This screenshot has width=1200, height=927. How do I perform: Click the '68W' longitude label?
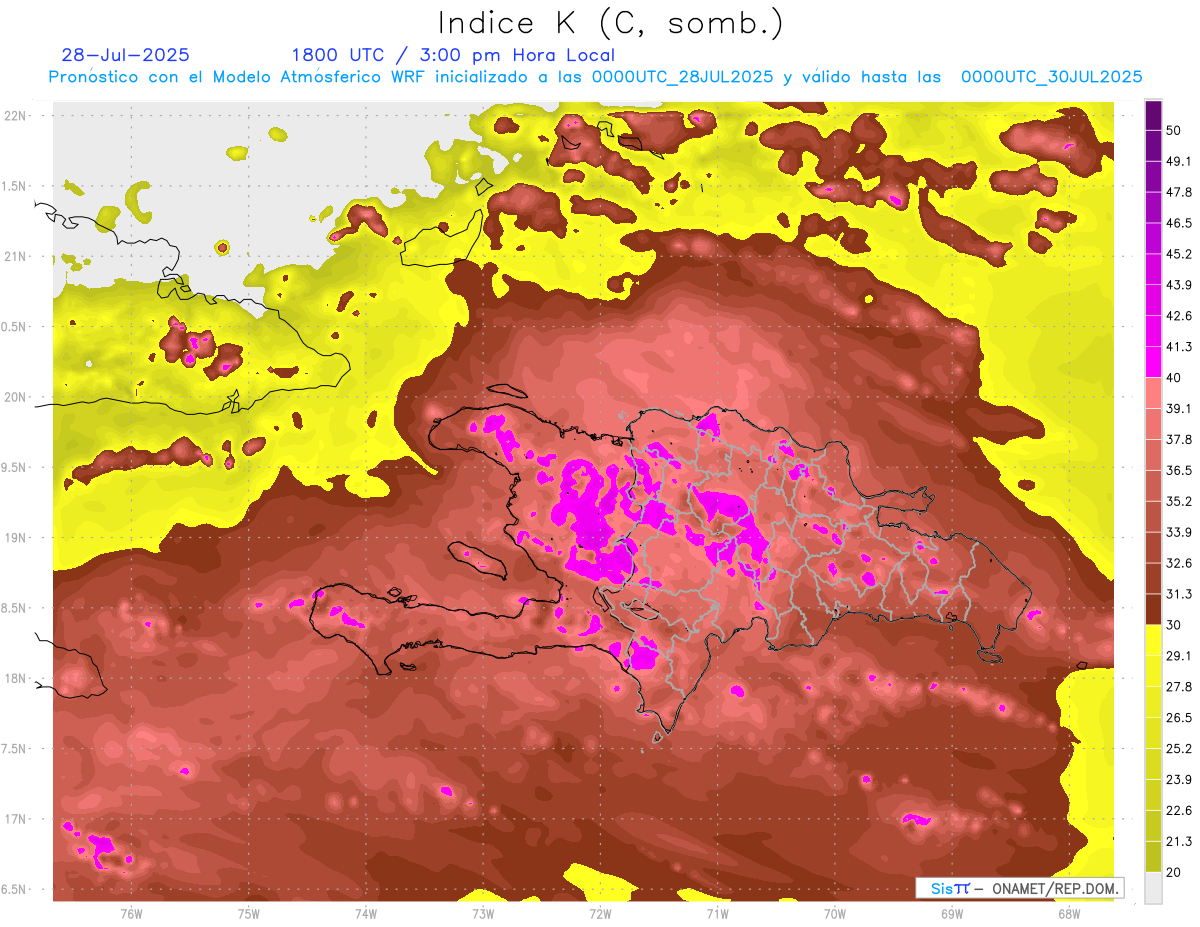point(1069,914)
